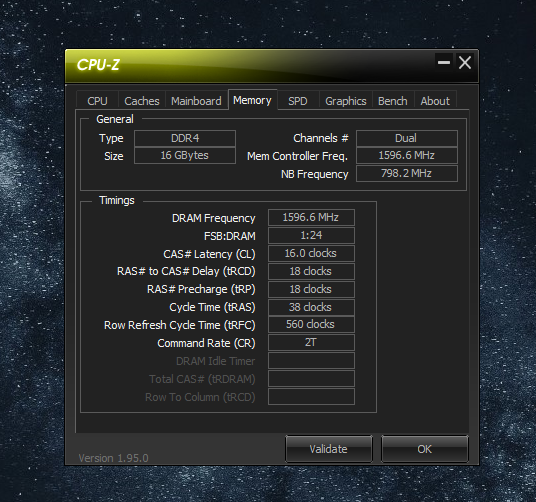
Task: Click the empty DRAM Idle Timer field
Action: pyautogui.click(x=311, y=361)
